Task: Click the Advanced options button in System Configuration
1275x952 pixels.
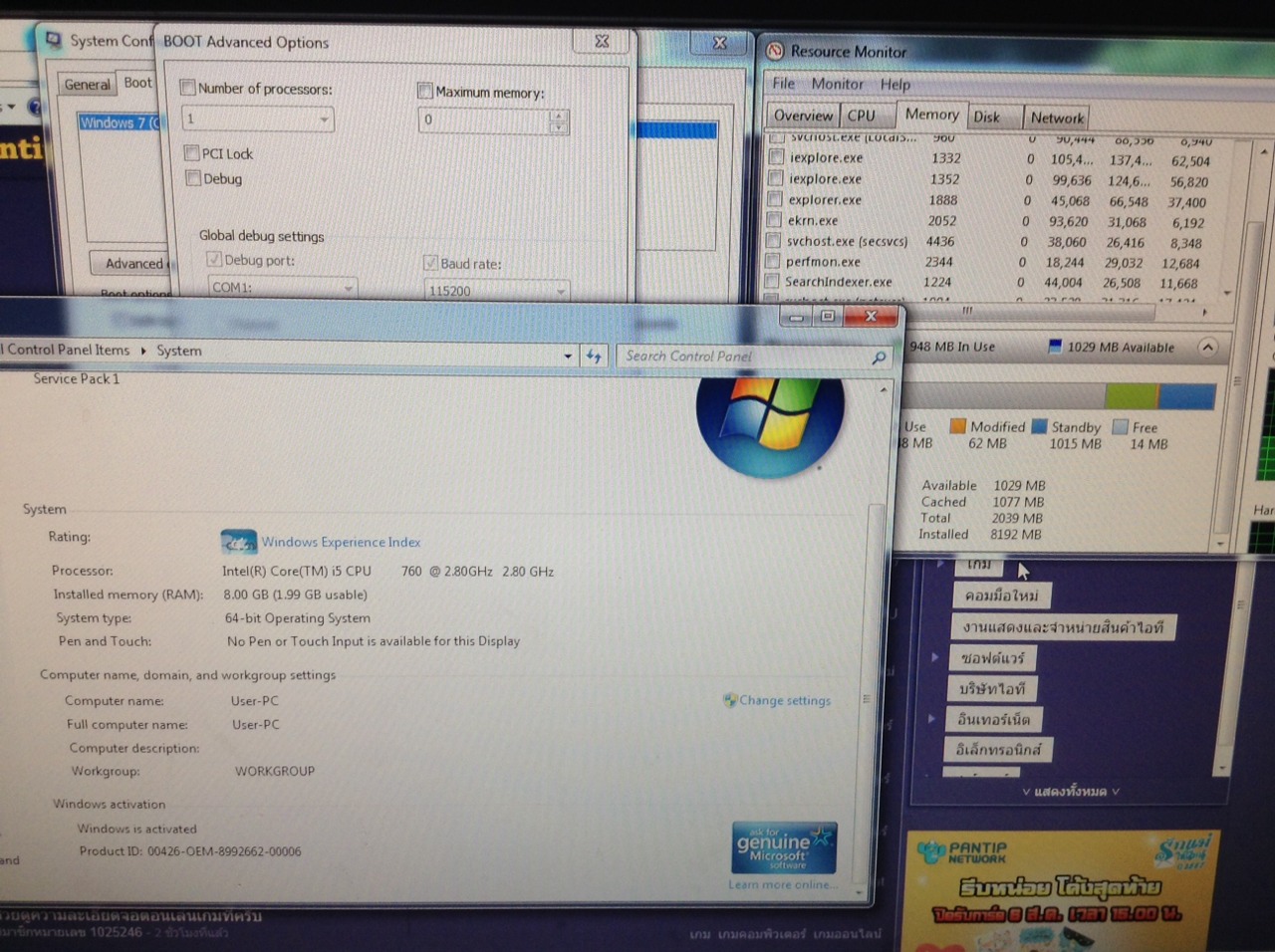Action: point(130,264)
